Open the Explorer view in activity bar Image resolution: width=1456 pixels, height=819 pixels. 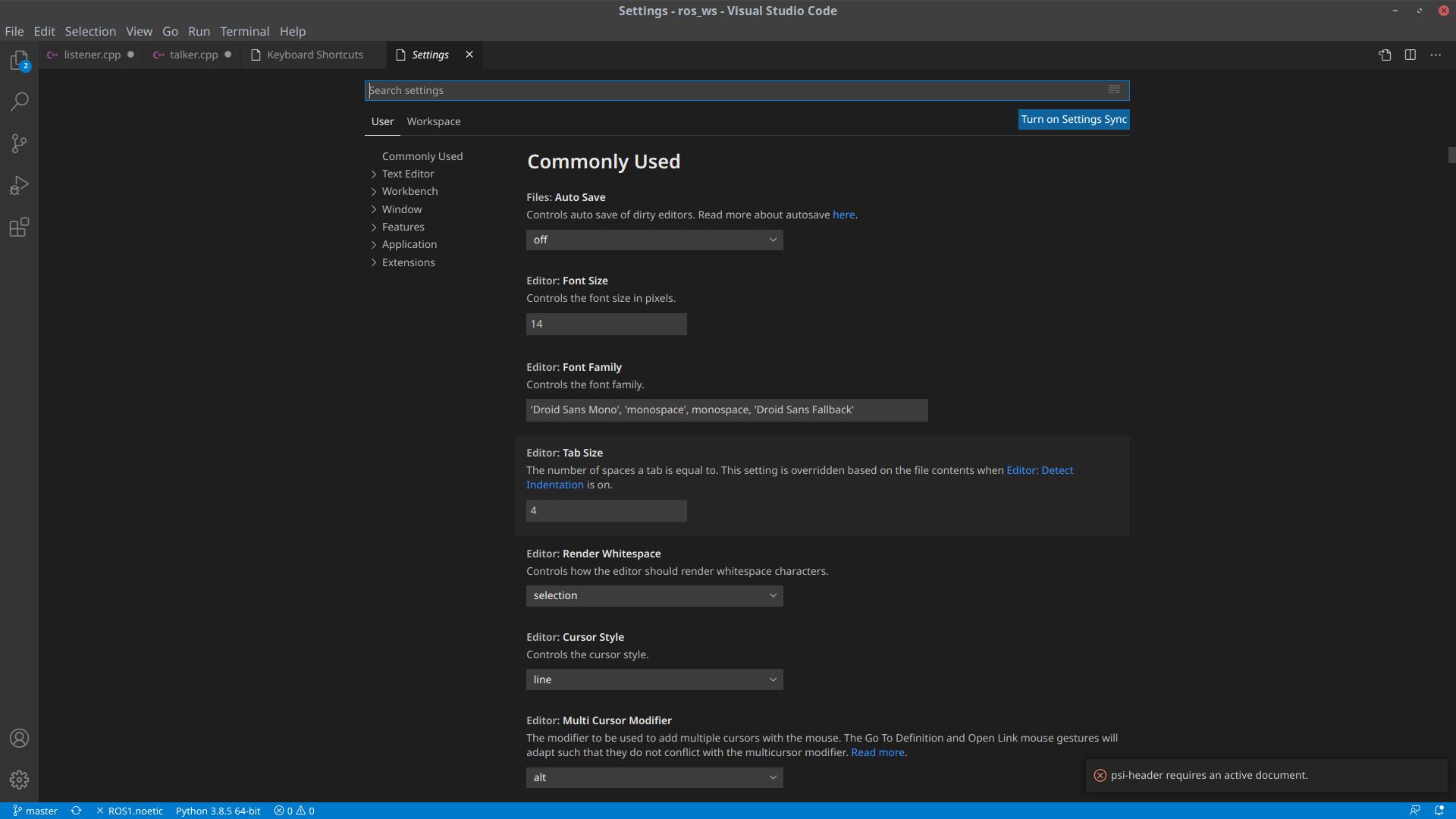(19, 60)
